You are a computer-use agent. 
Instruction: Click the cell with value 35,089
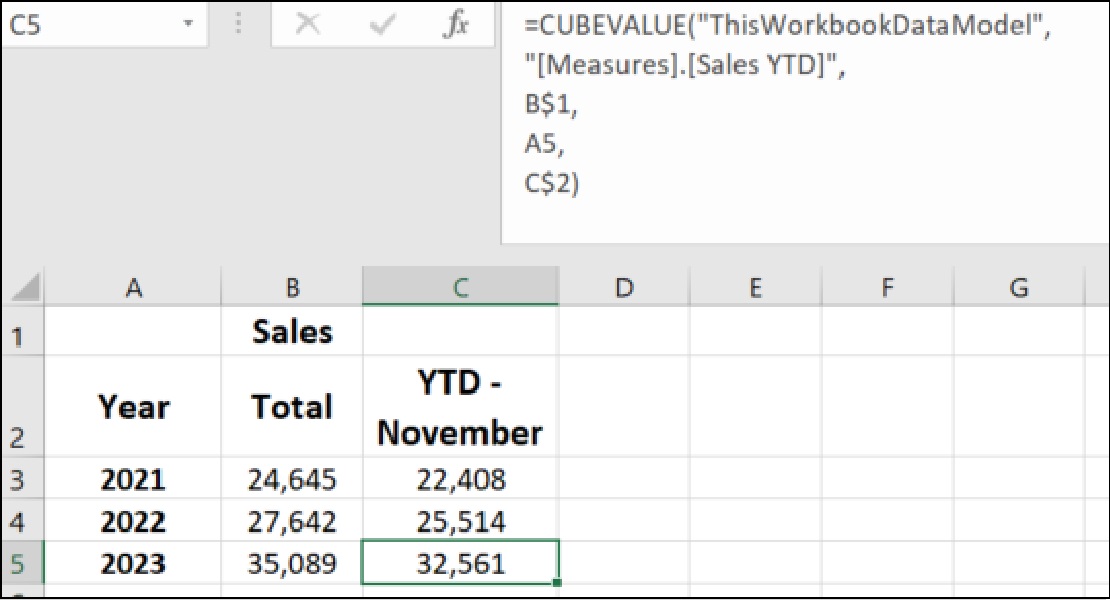coord(292,563)
